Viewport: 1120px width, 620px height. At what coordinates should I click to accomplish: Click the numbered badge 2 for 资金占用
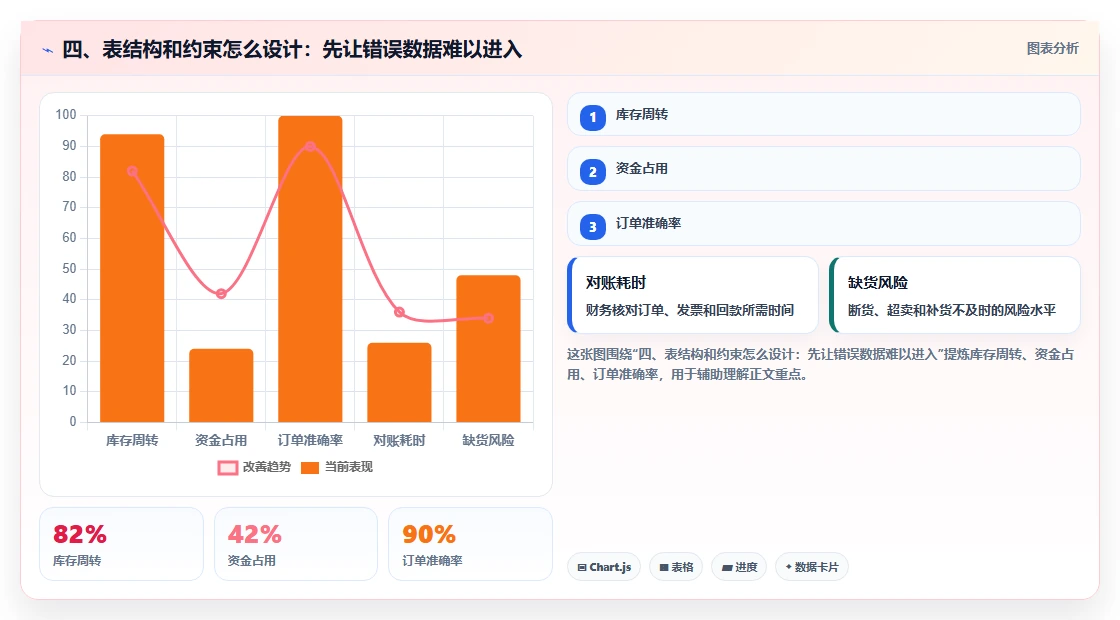(x=593, y=171)
